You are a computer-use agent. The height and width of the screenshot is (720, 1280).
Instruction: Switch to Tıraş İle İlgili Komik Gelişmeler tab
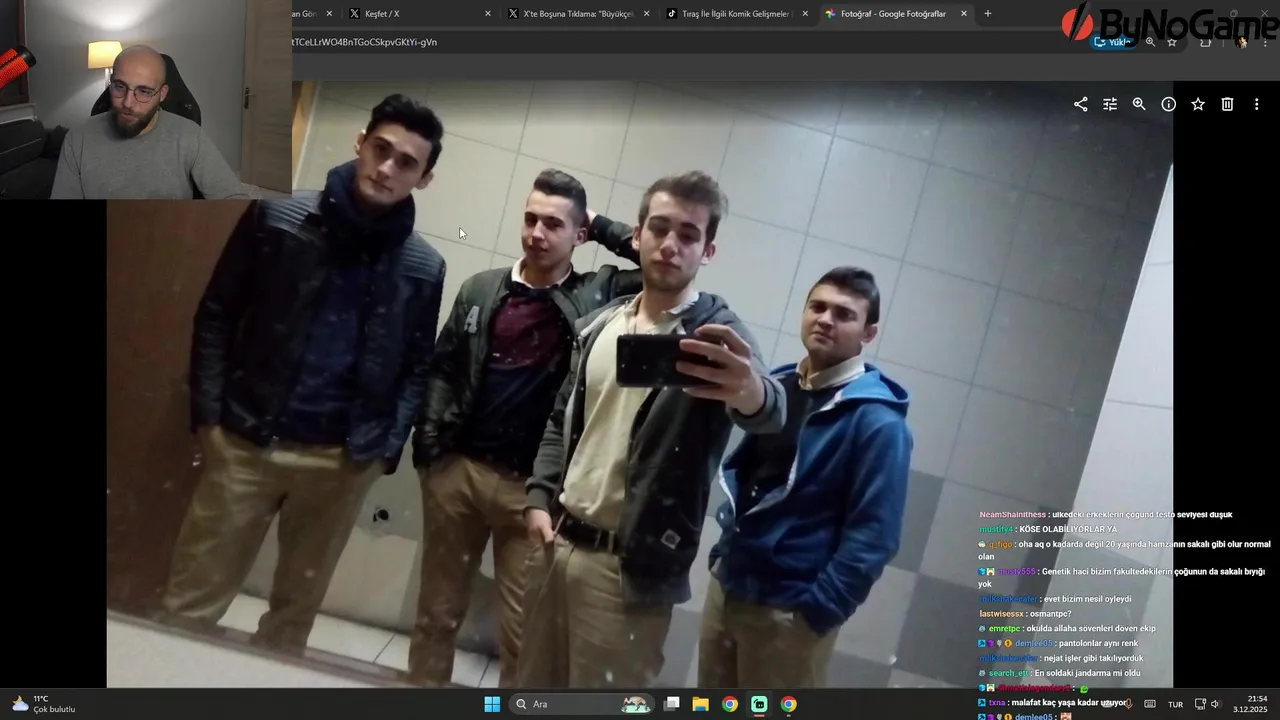pyautogui.click(x=737, y=14)
